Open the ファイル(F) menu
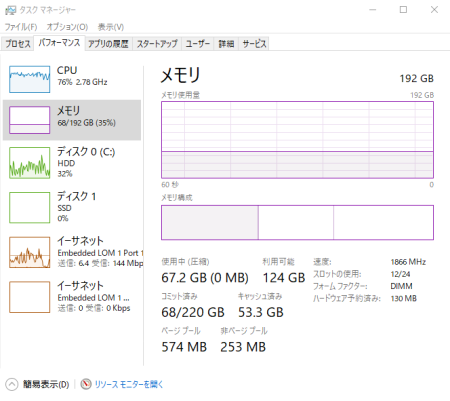The width and height of the screenshot is (450, 401). point(21,27)
